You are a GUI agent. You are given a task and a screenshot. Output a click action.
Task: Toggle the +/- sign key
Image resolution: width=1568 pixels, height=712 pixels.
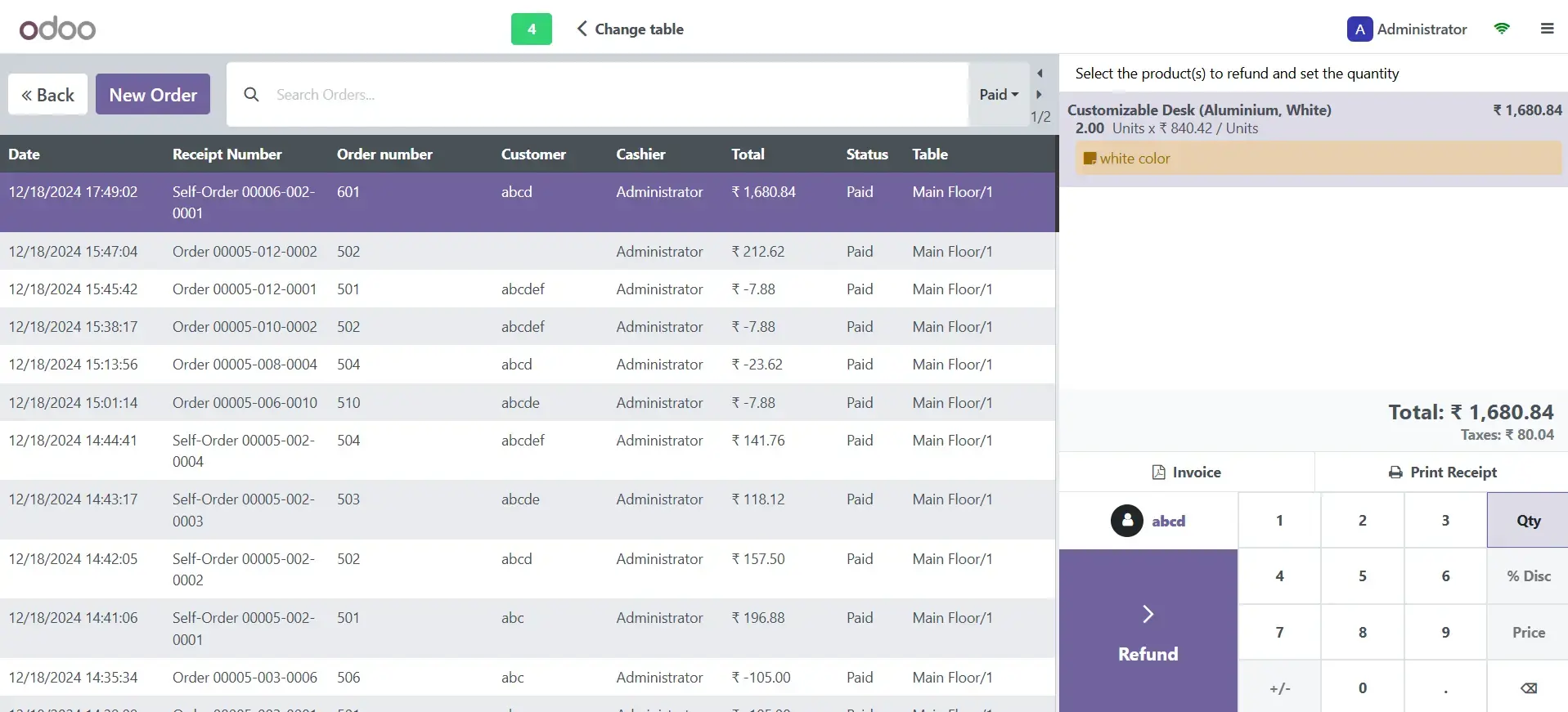1279,687
